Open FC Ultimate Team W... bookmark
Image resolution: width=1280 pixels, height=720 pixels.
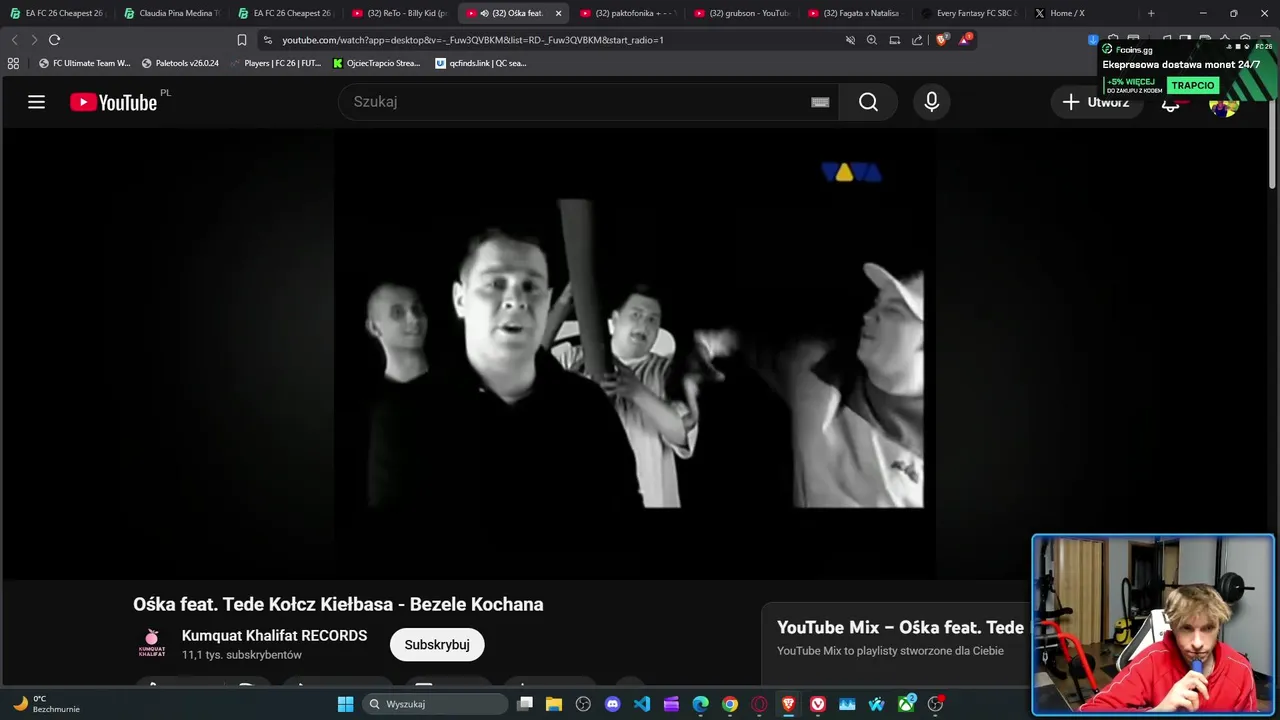click(x=84, y=63)
